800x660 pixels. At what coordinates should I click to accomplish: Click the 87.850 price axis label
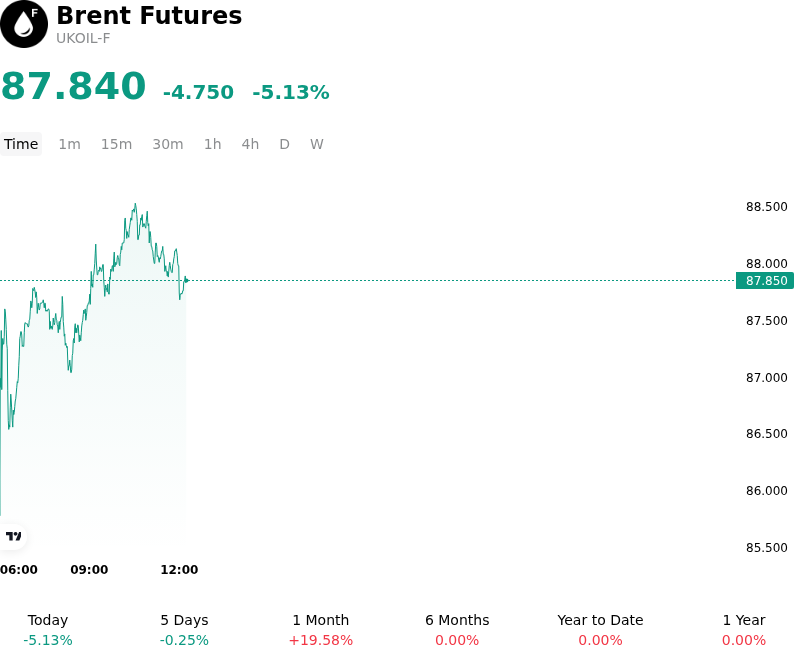(765, 281)
